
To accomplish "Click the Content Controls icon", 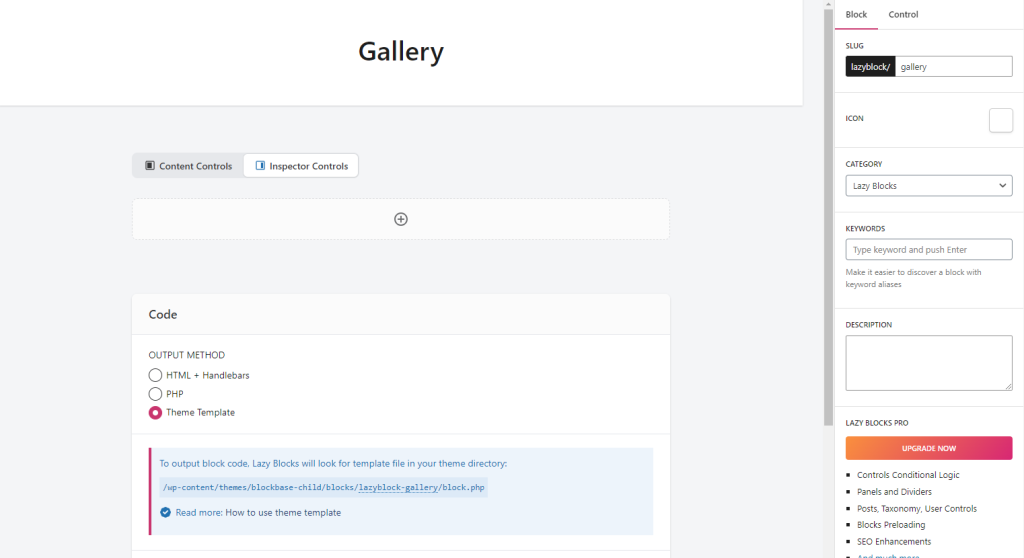I will tap(150, 166).
